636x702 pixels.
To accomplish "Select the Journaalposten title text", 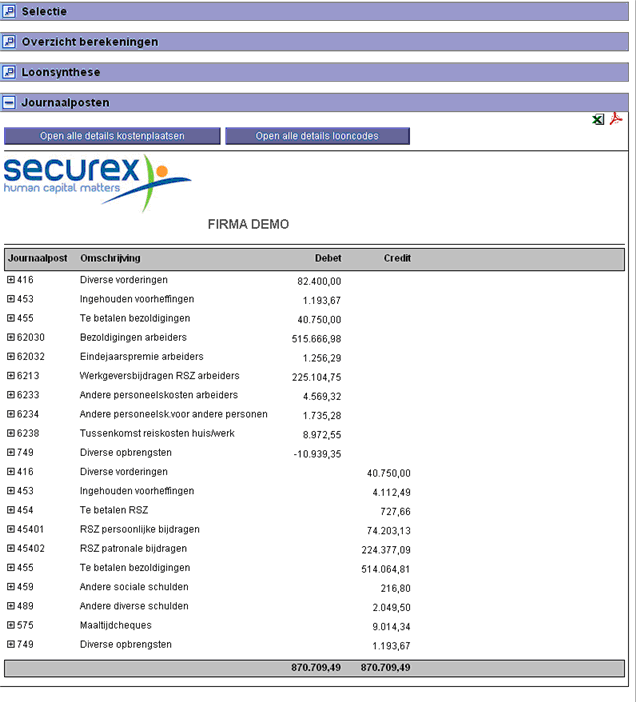I will (x=65, y=103).
